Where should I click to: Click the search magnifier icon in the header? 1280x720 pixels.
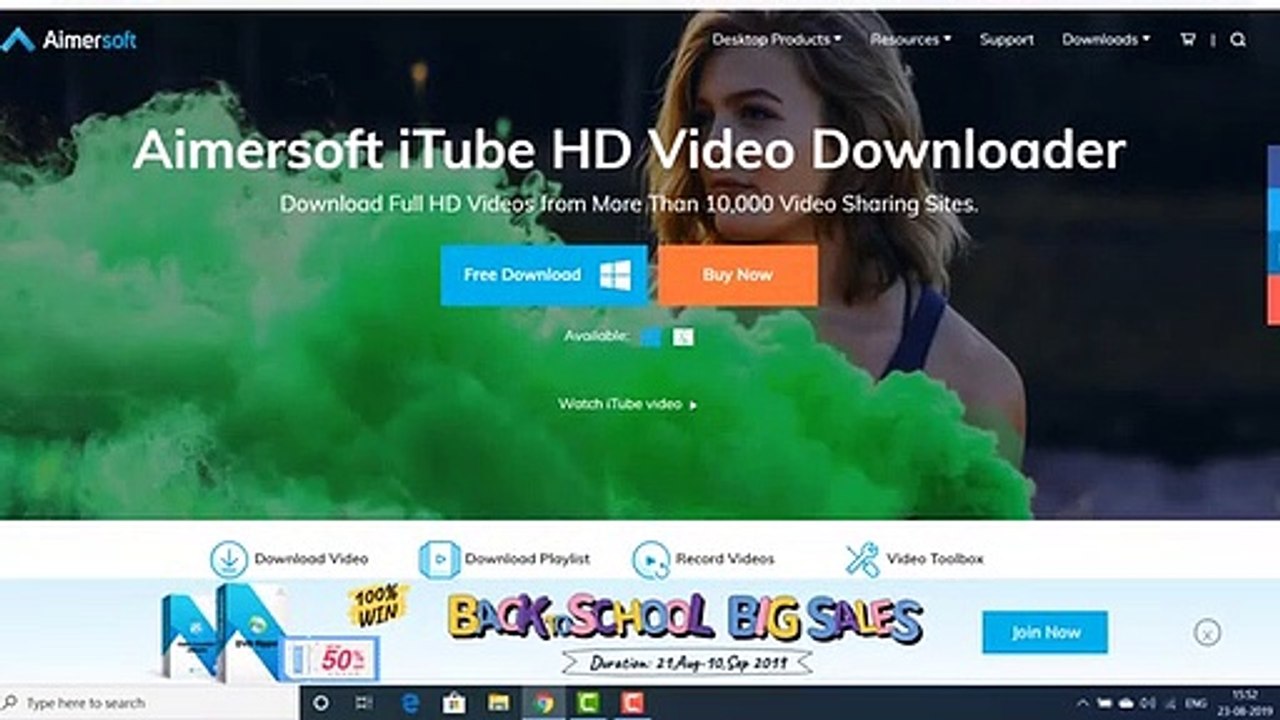point(1238,40)
